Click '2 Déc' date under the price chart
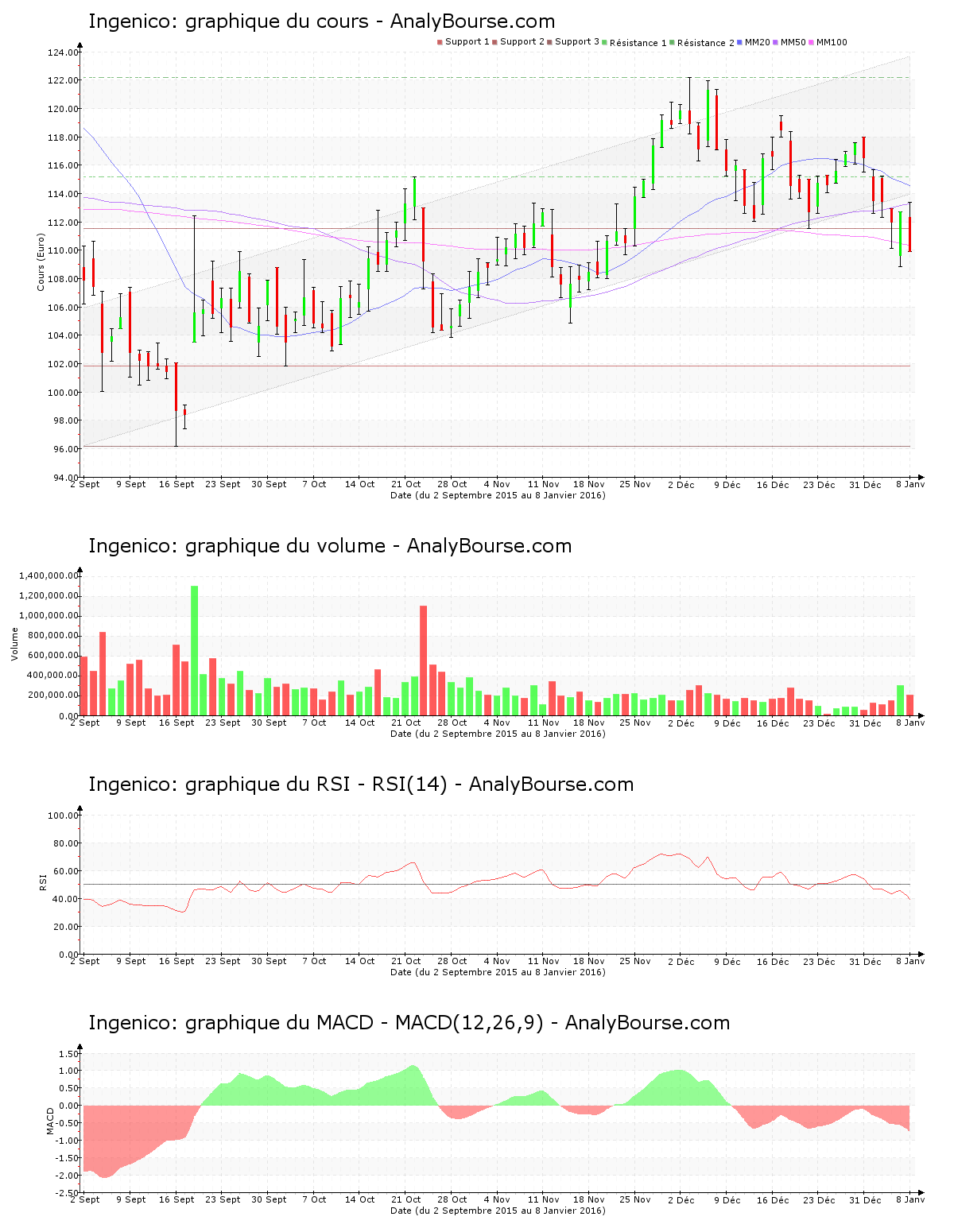The height and width of the screenshot is (1232, 954). [681, 484]
